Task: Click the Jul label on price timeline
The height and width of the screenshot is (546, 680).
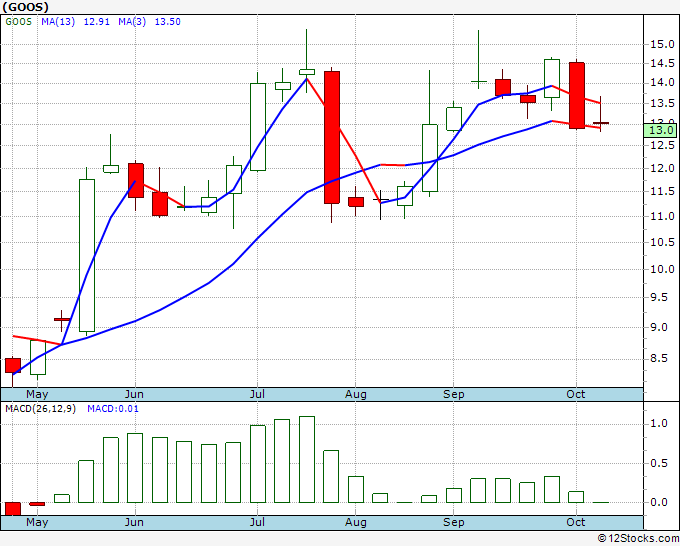Action: (258, 394)
